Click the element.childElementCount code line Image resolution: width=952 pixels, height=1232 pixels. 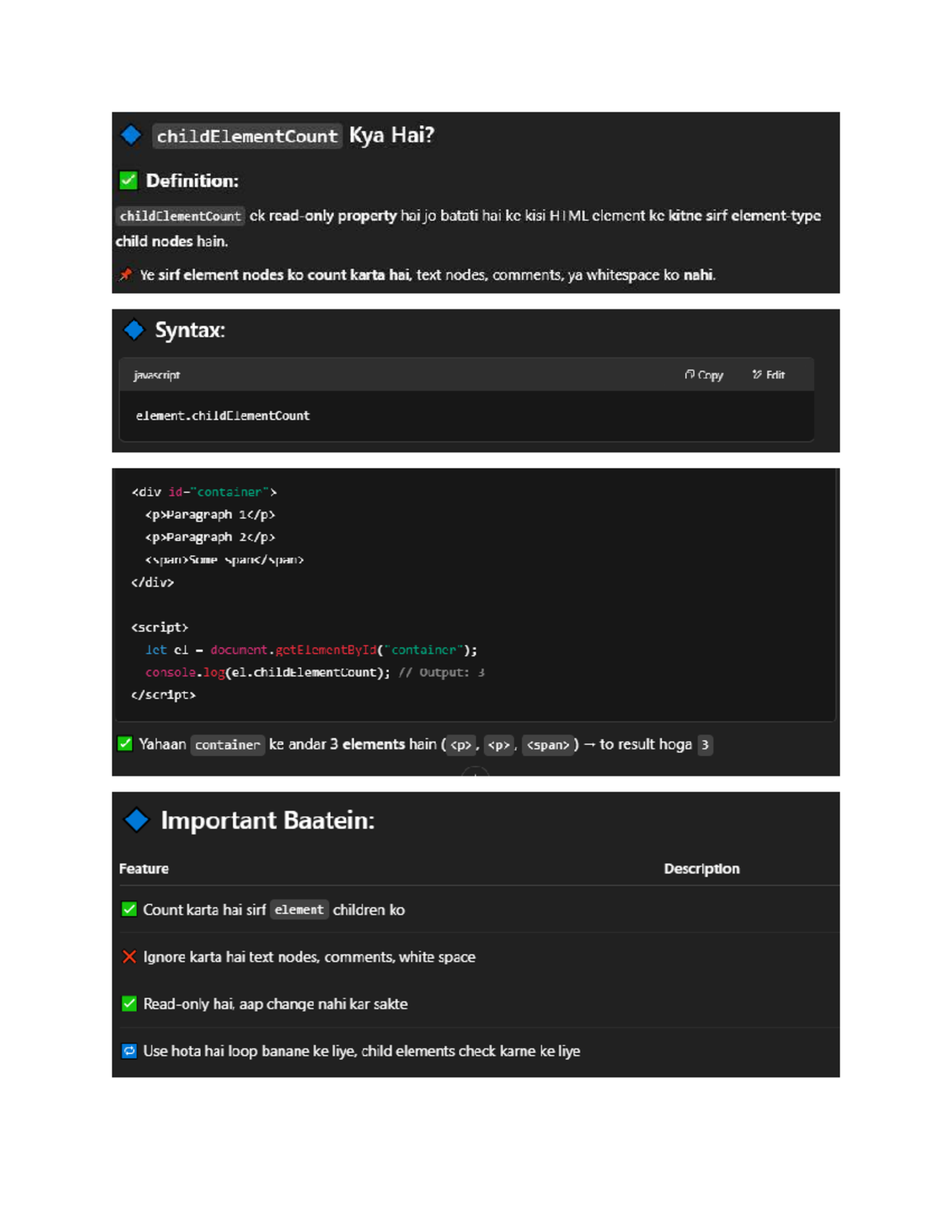click(223, 416)
